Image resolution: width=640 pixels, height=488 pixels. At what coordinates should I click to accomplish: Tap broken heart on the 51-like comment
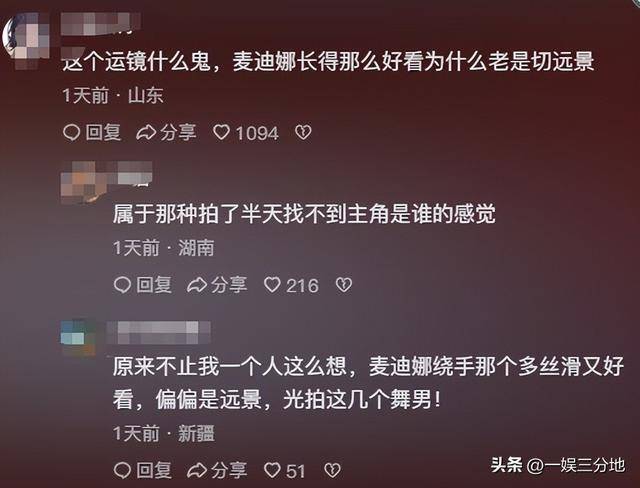point(333,470)
